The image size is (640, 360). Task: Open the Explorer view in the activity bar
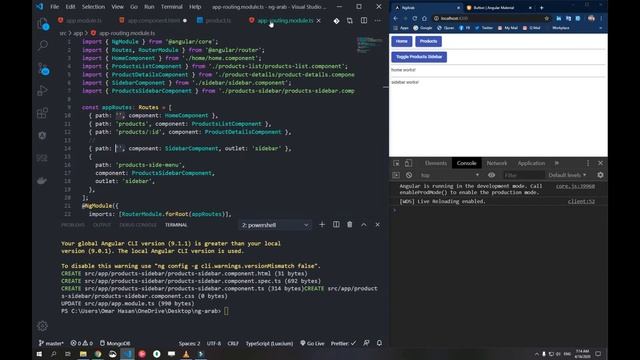42,24
